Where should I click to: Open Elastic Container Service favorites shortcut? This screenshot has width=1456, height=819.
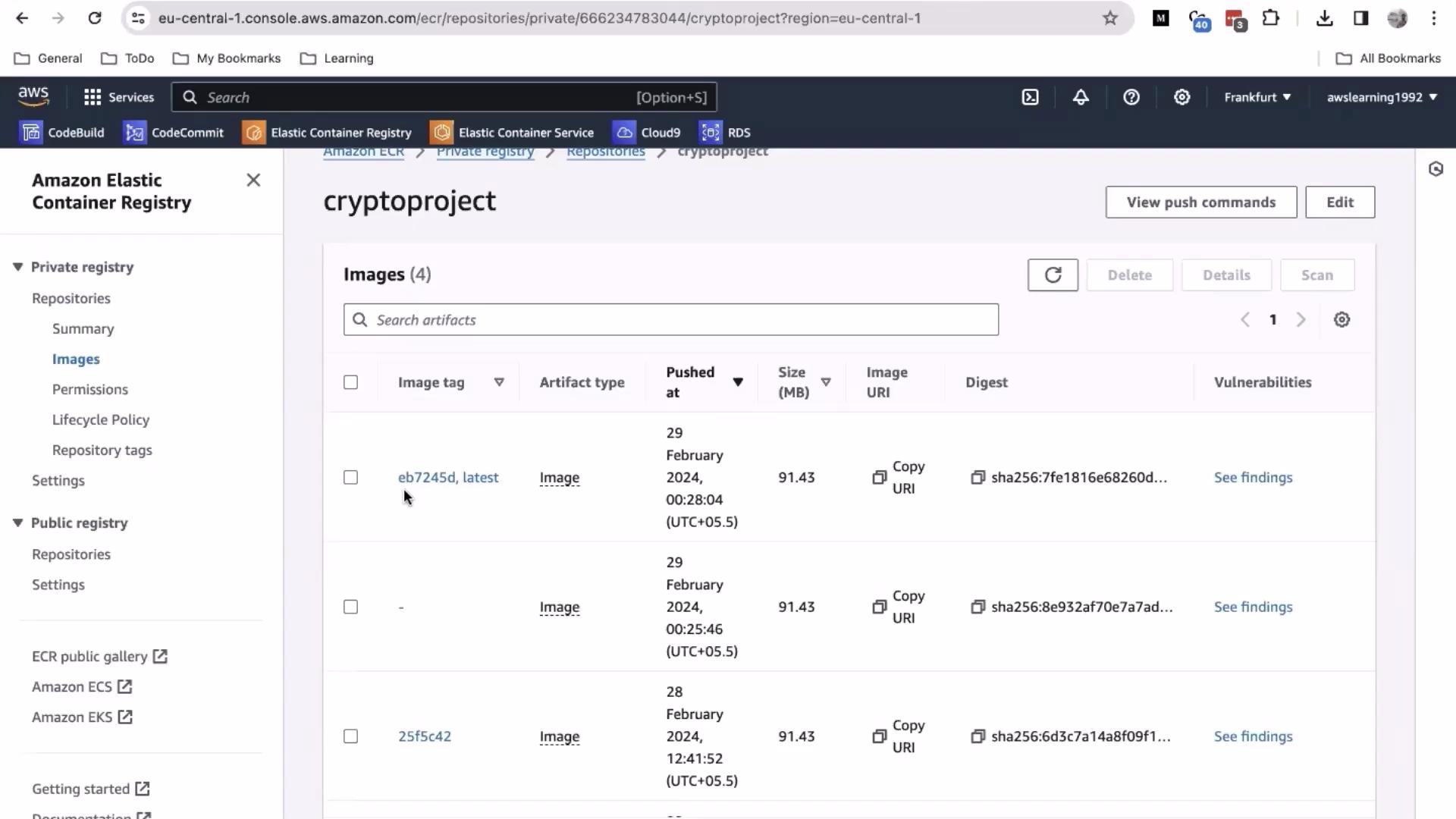pyautogui.click(x=513, y=133)
